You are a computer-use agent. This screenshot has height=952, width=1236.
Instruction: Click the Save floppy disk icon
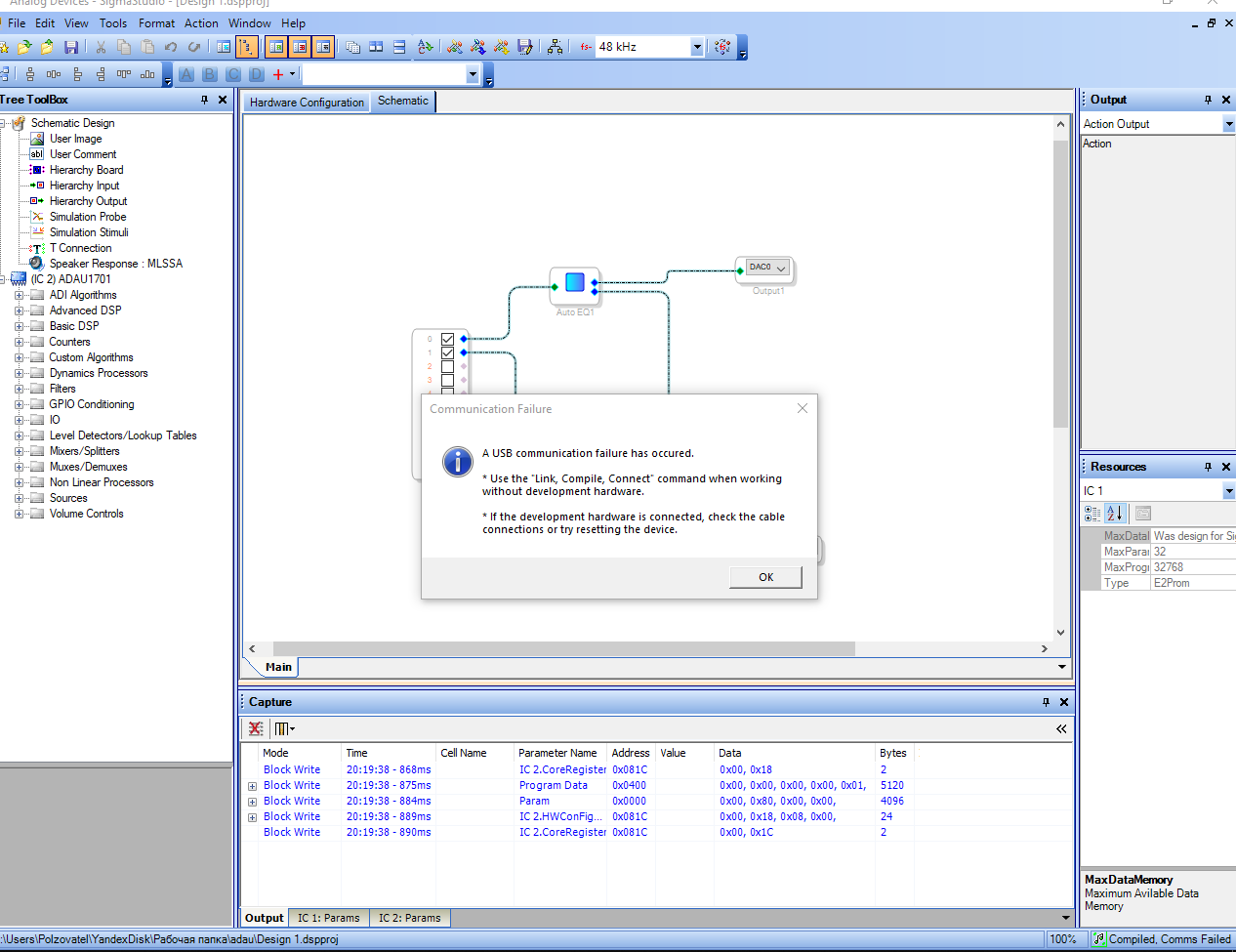(71, 47)
